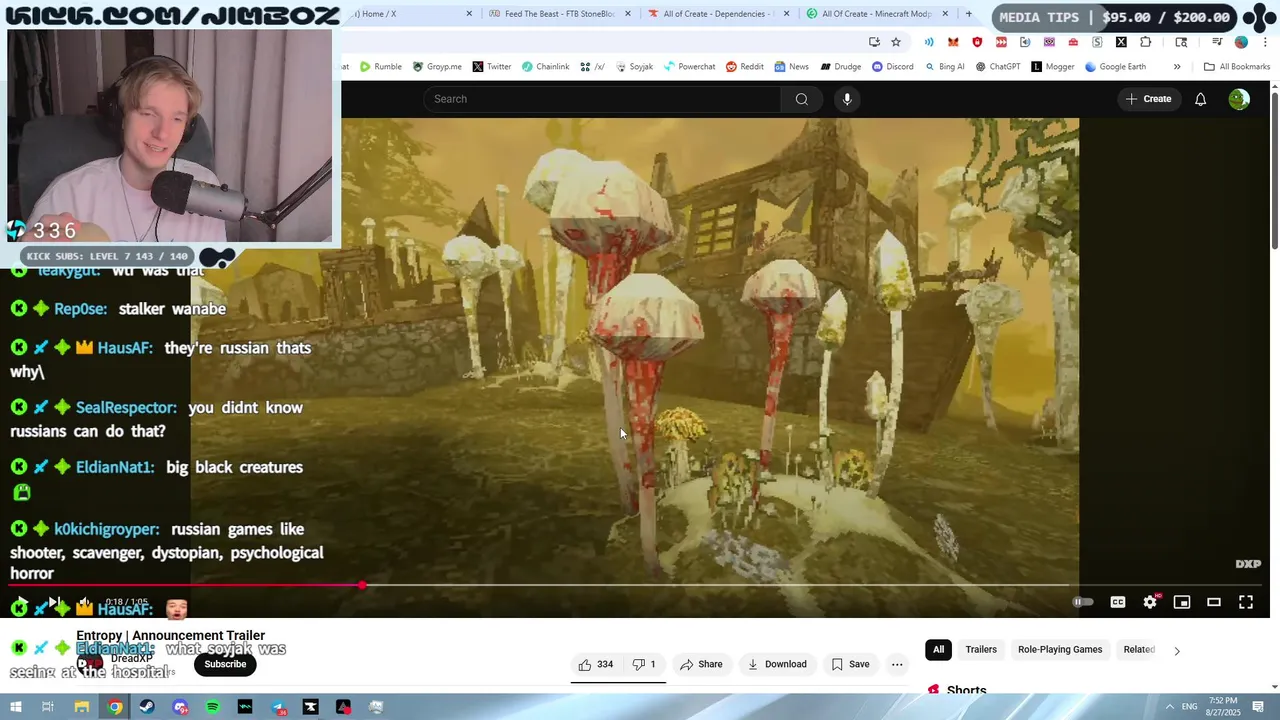Dislike the Entropy trailer video
The image size is (1280, 720).
coord(644,664)
